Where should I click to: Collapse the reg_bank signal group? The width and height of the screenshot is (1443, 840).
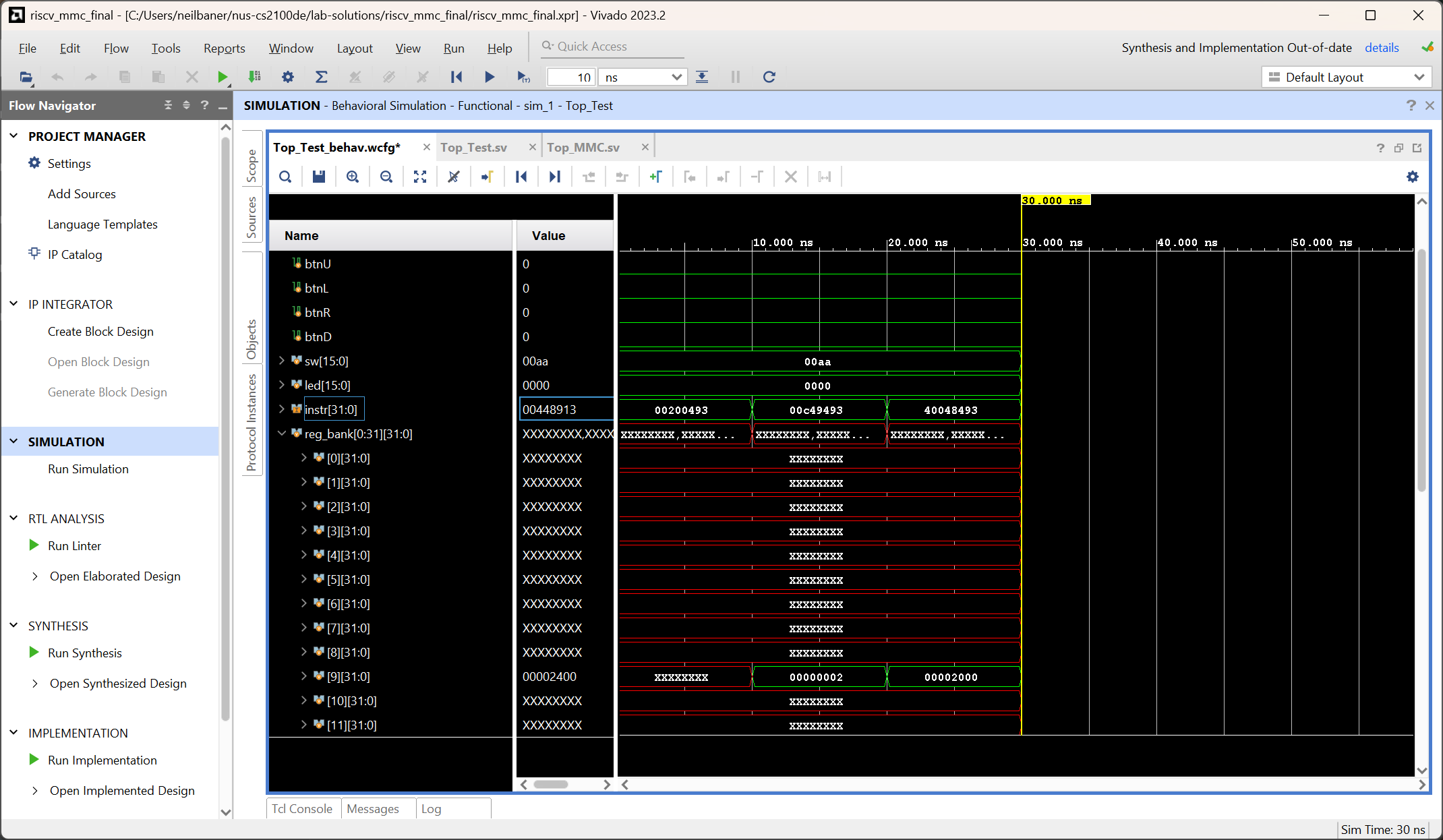pos(282,434)
